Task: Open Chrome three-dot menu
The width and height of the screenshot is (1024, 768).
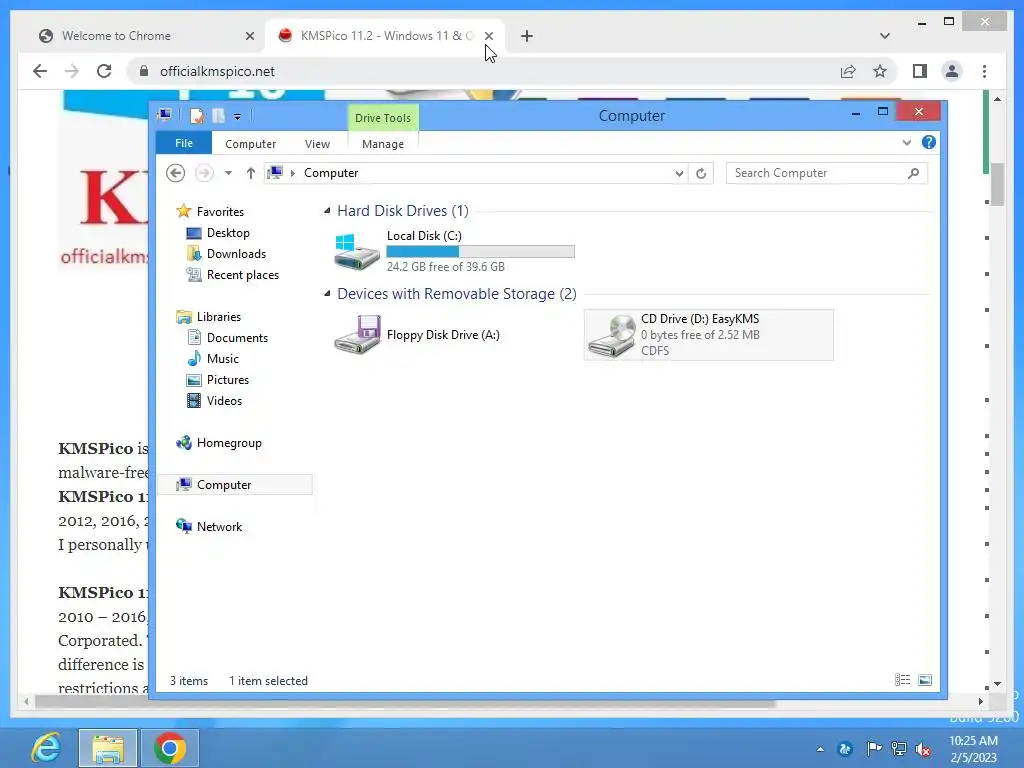Action: tap(984, 71)
